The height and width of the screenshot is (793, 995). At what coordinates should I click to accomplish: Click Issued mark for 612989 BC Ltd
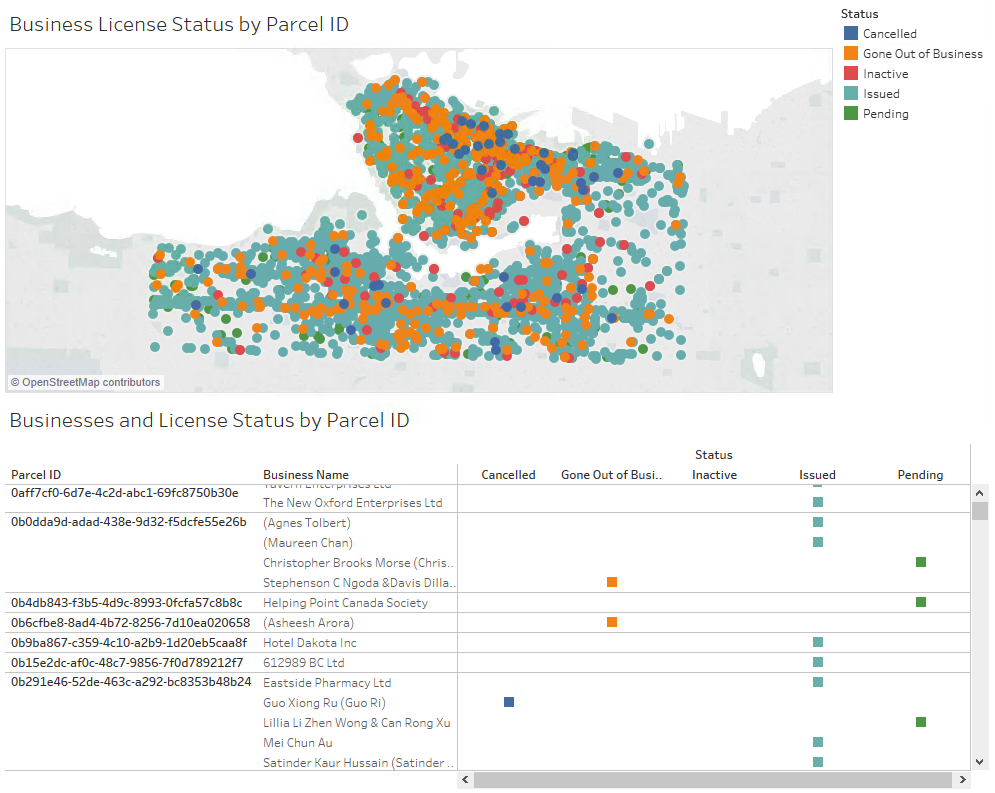(818, 662)
